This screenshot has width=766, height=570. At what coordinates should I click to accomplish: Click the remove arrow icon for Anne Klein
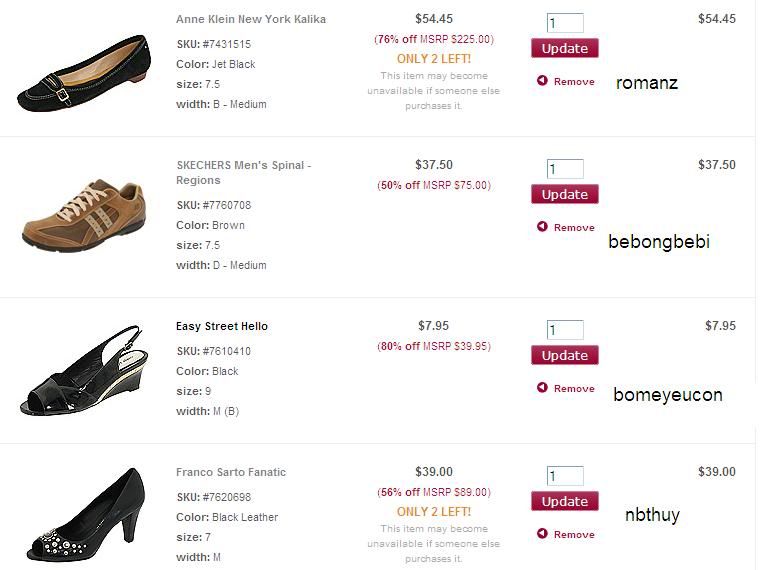[x=542, y=82]
